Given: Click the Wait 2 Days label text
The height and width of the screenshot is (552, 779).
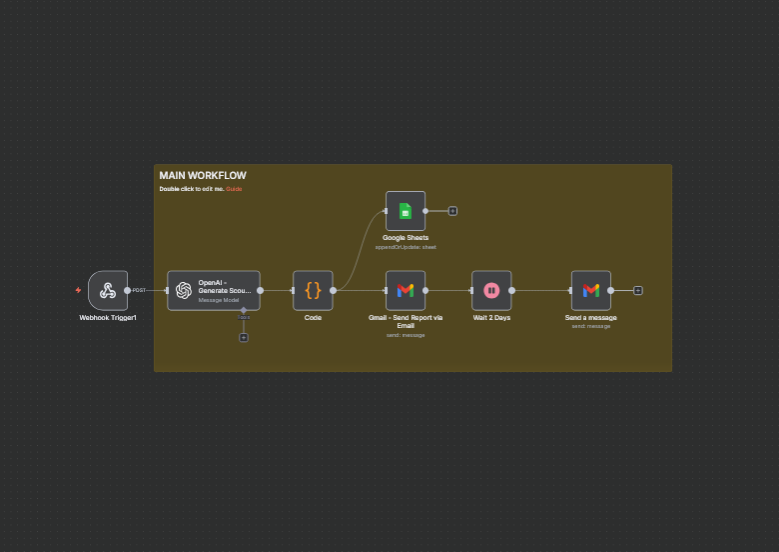Looking at the screenshot, I should [x=491, y=317].
